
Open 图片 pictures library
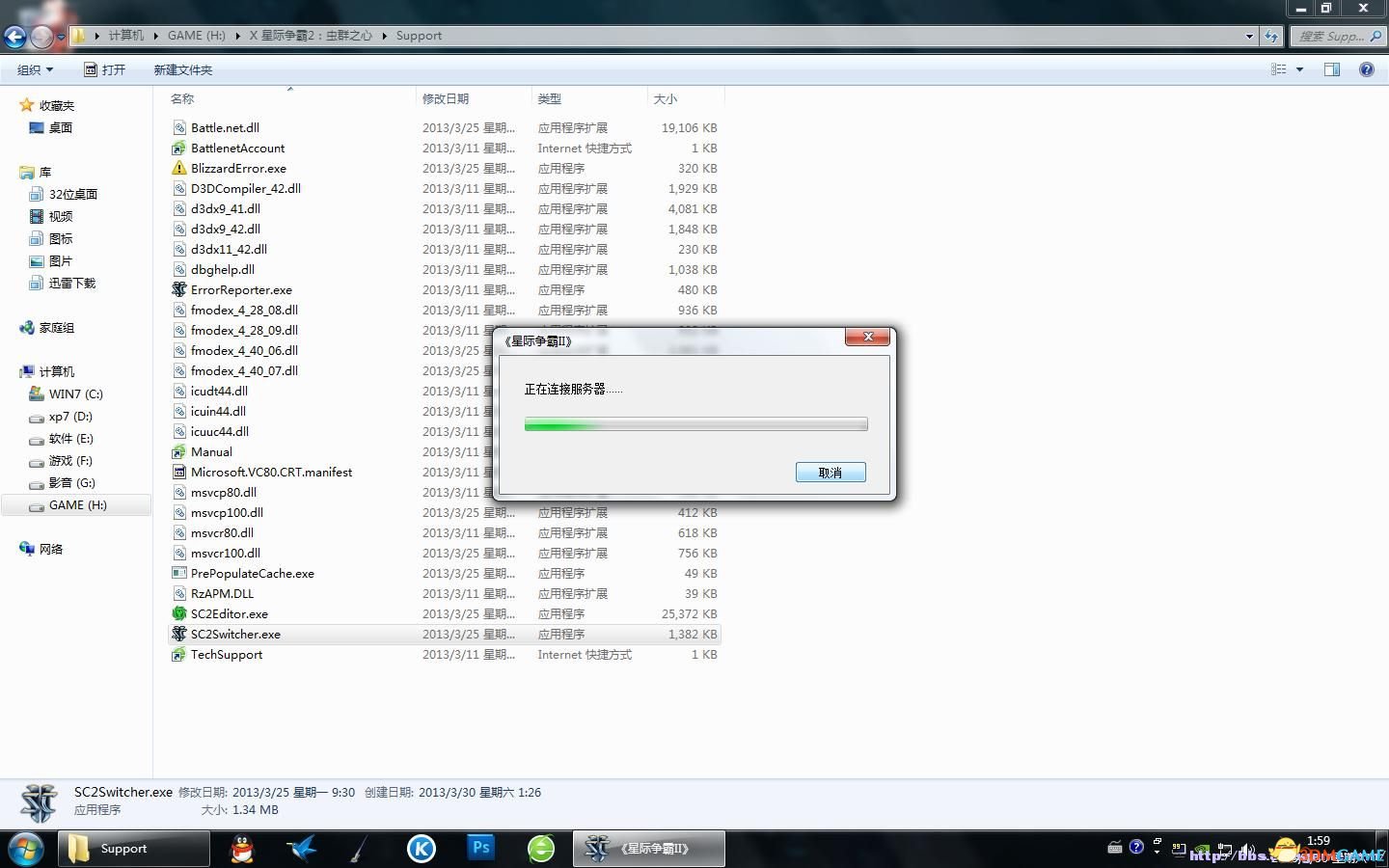61,260
